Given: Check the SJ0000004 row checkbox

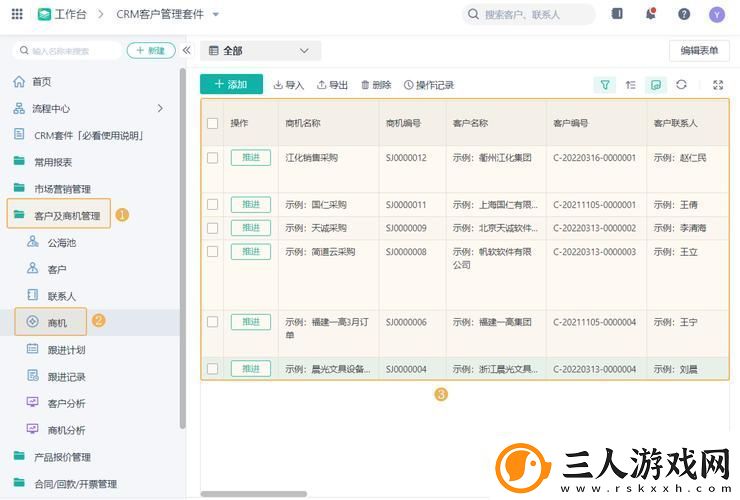Looking at the screenshot, I should 212,369.
